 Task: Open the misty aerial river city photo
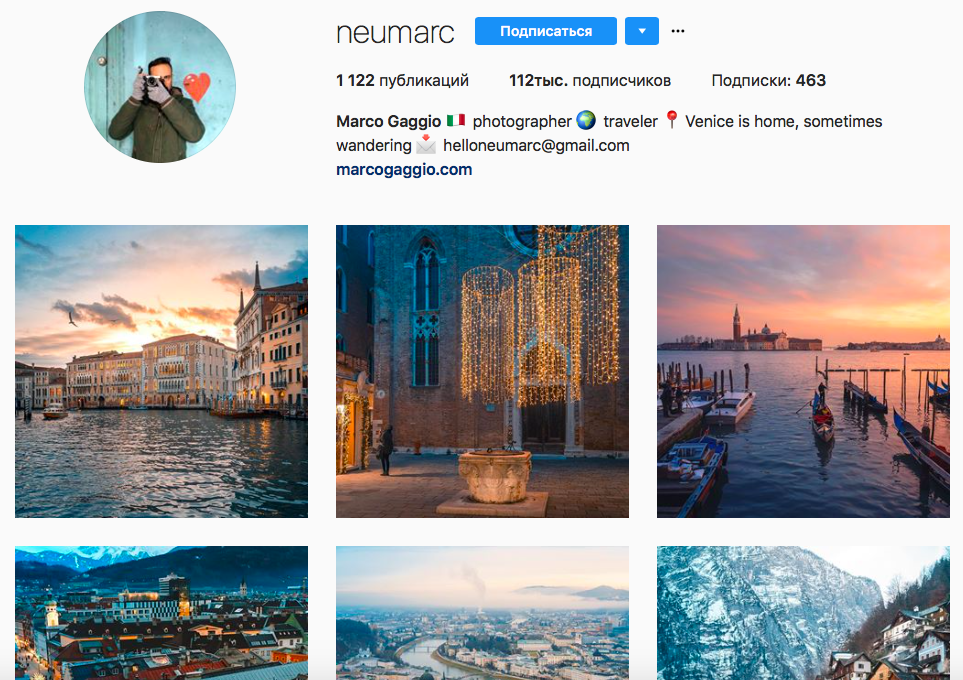(482, 612)
